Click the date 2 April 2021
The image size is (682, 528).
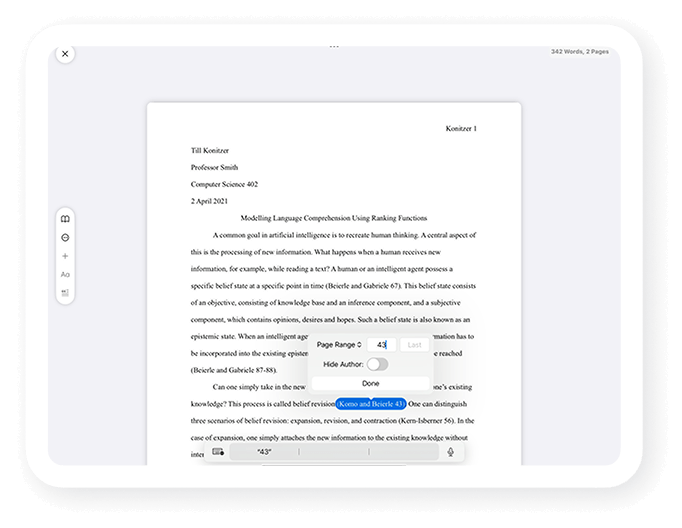click(x=209, y=201)
